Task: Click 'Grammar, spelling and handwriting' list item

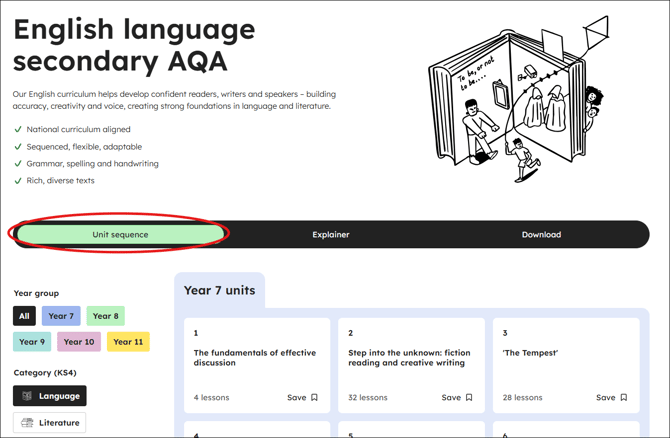Action: pos(86,163)
